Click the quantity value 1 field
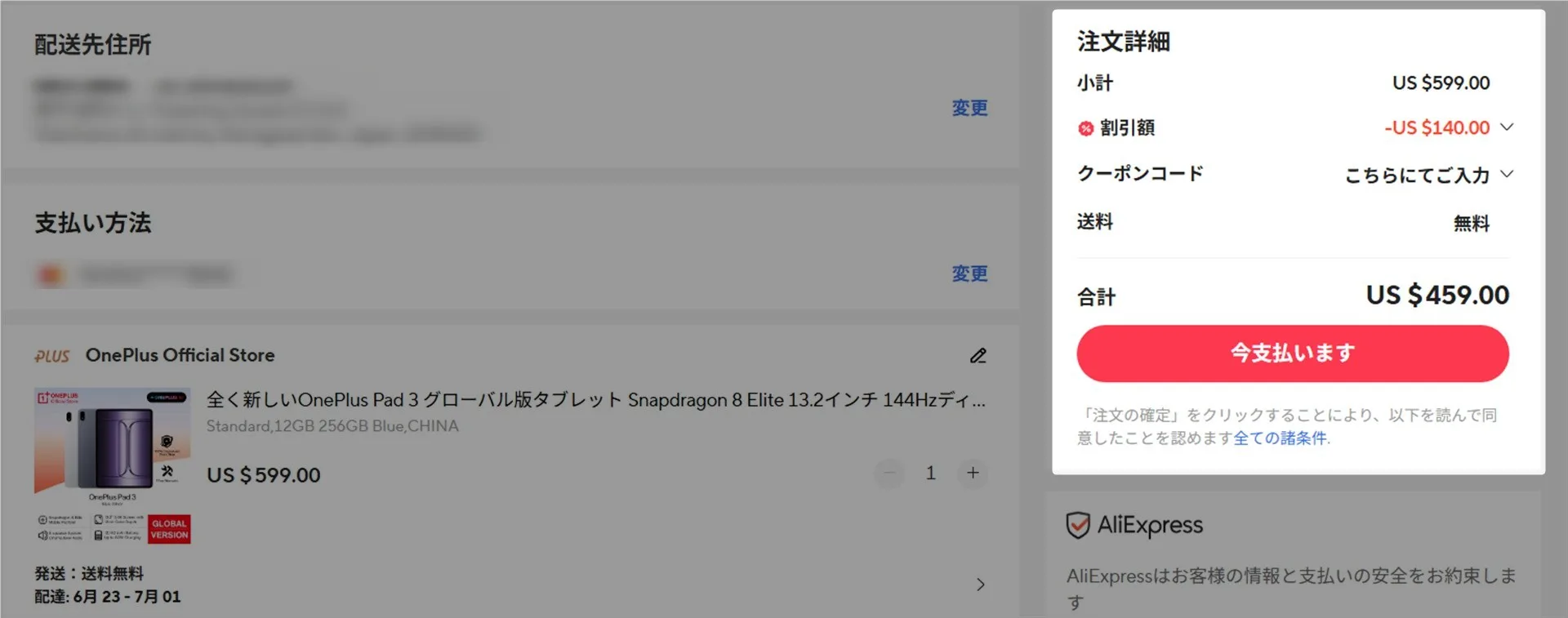The height and width of the screenshot is (618, 1568). coord(930,473)
